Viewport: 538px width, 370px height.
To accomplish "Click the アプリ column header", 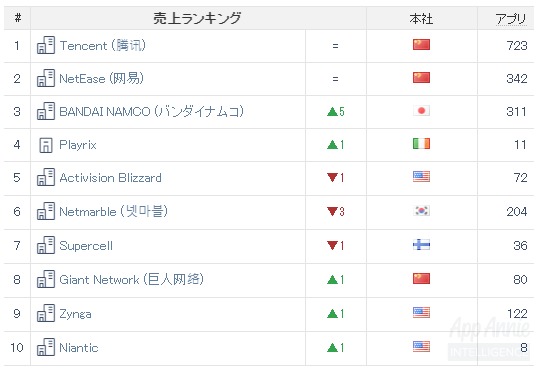I will point(511,19).
